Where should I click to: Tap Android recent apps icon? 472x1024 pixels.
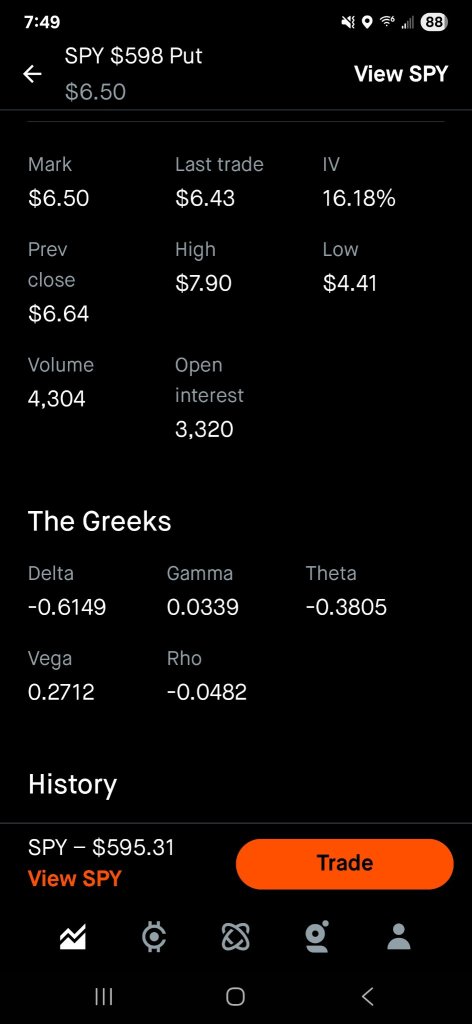104,996
